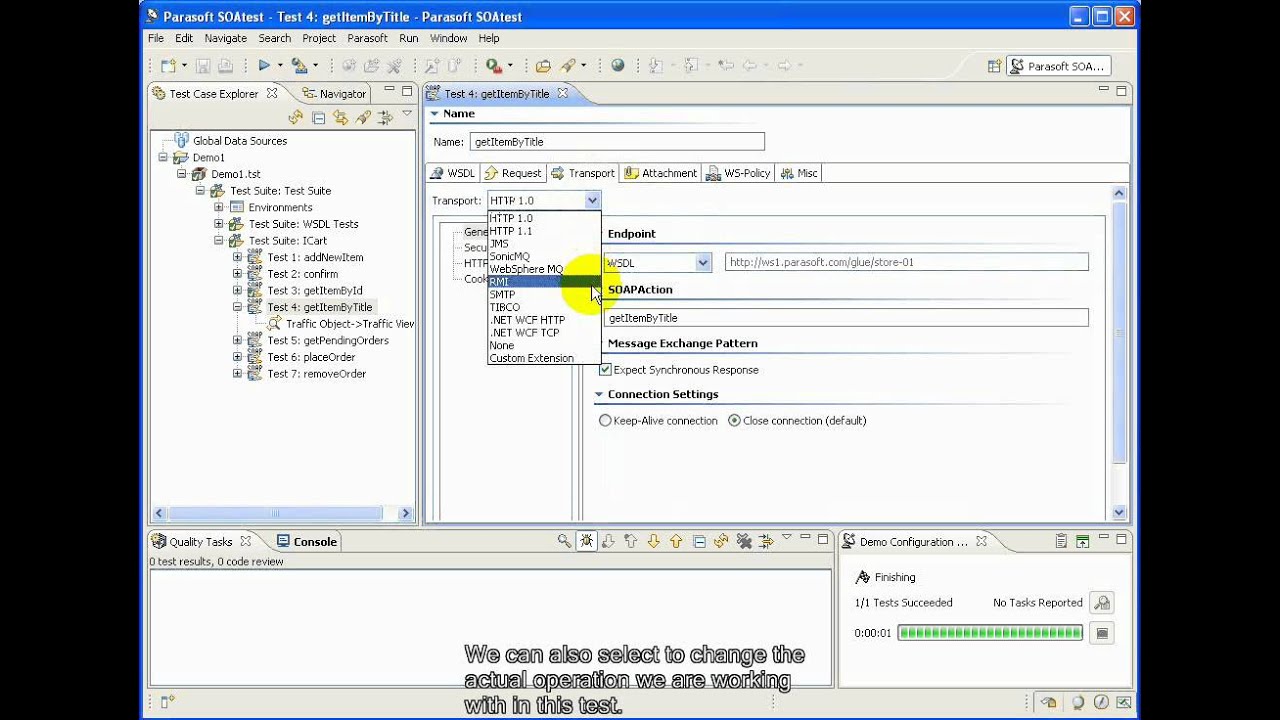This screenshot has height=720, width=1280.
Task: Switch to the WS-Policy tab
Action: [x=737, y=173]
